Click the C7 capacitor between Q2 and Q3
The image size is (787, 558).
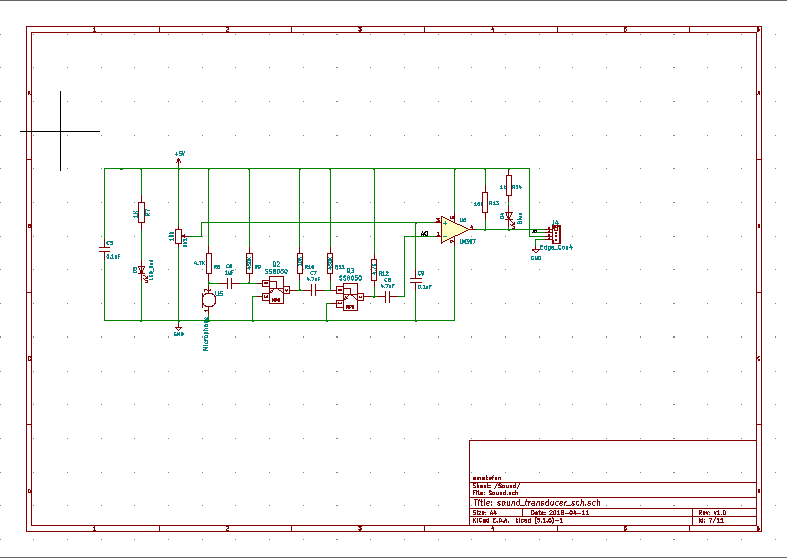click(313, 290)
